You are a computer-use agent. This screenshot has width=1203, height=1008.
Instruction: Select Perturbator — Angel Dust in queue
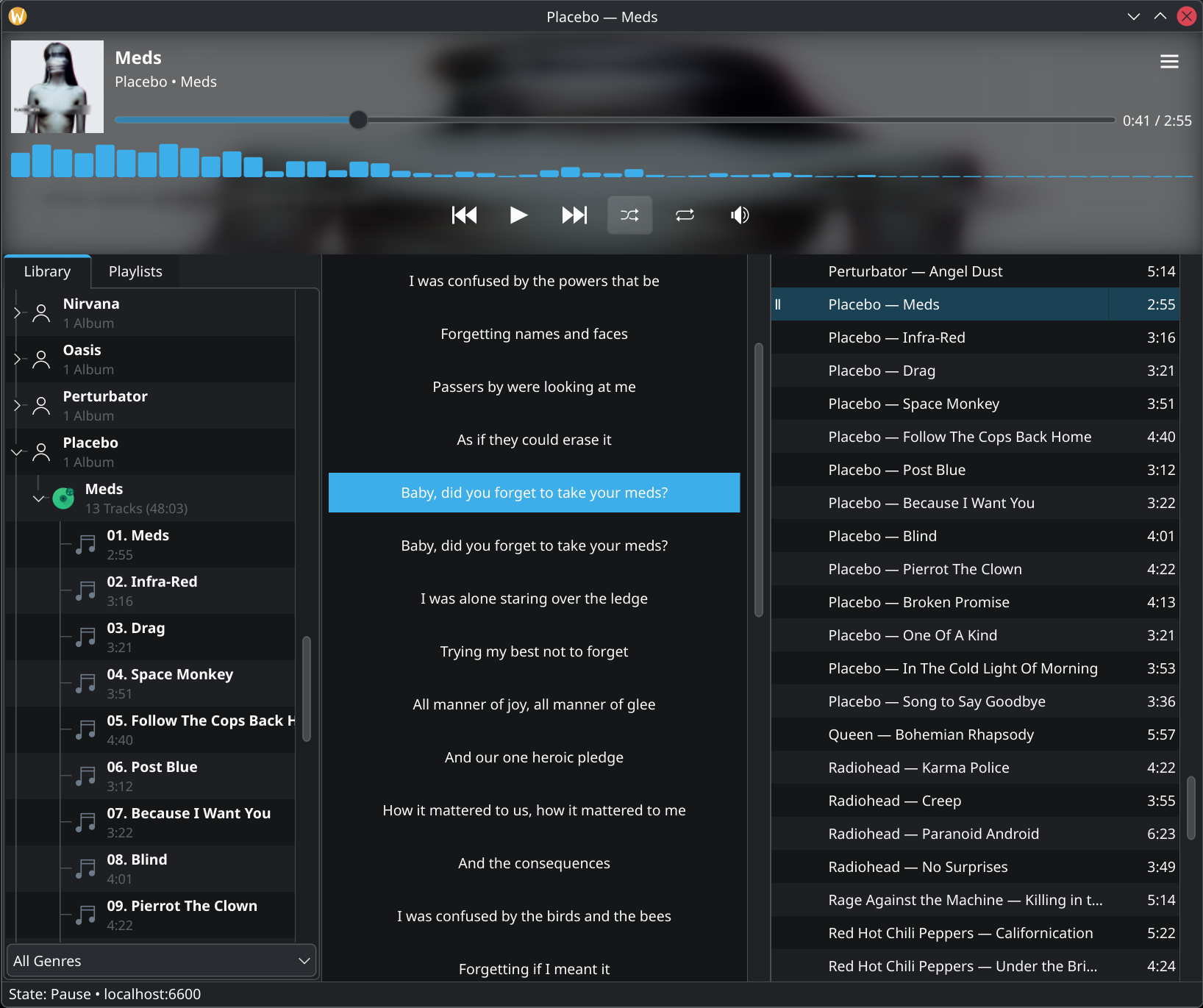[x=976, y=271]
